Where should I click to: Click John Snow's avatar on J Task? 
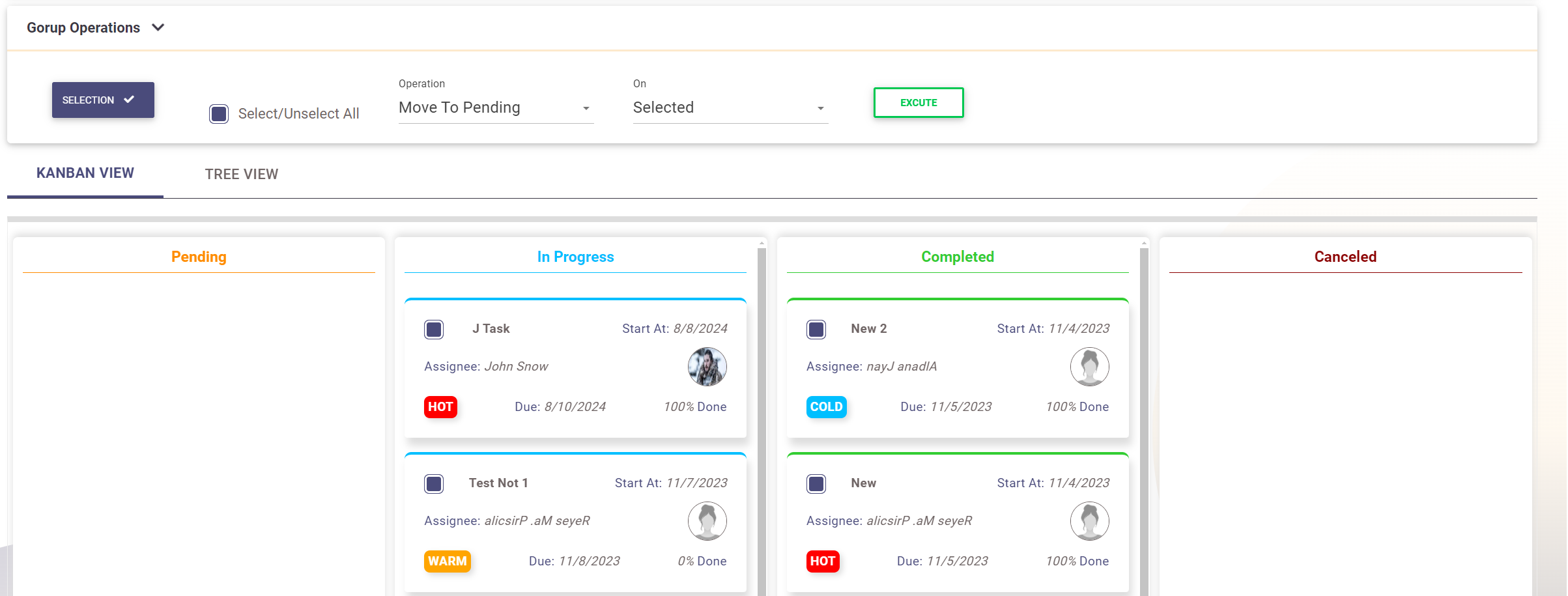707,367
